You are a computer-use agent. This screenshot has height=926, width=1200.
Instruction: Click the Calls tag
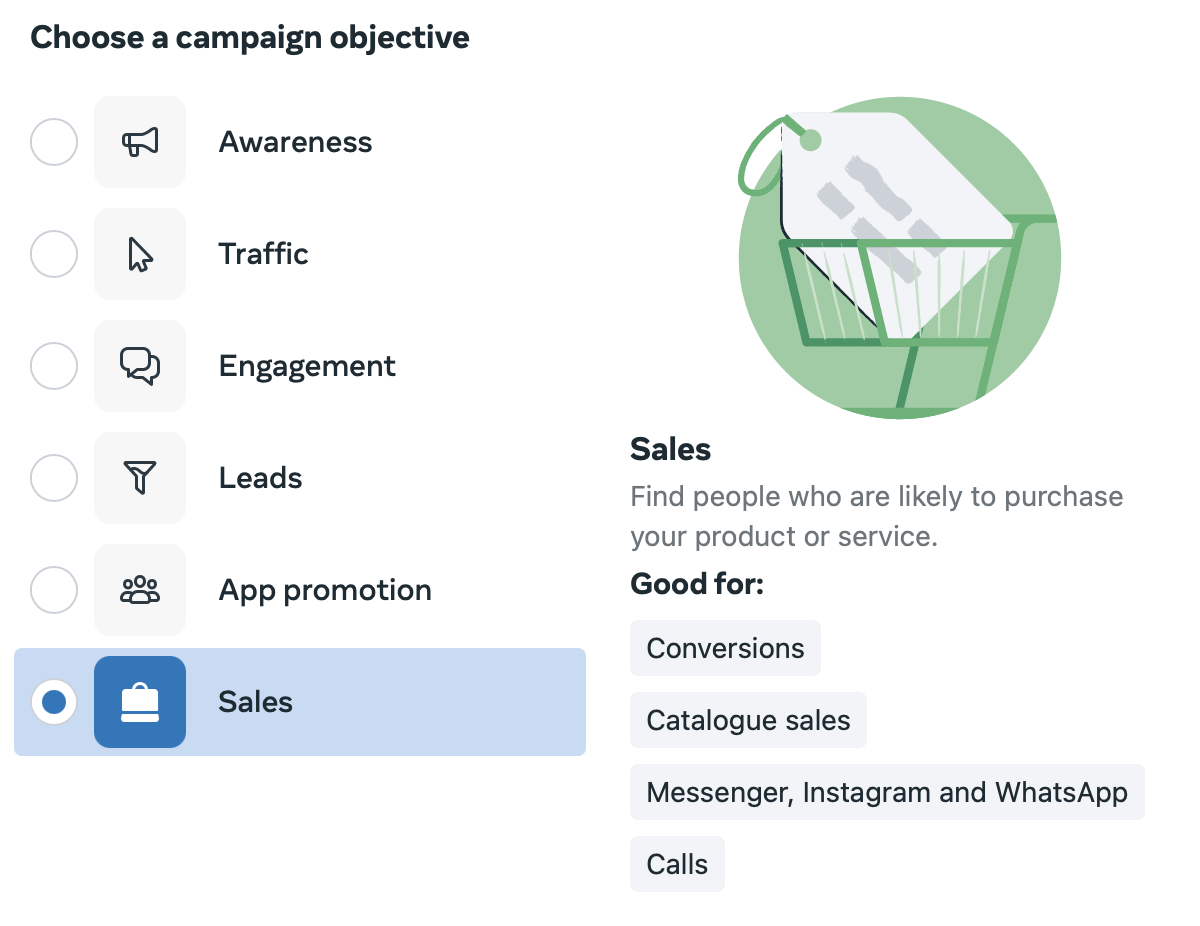pyautogui.click(x=677, y=864)
